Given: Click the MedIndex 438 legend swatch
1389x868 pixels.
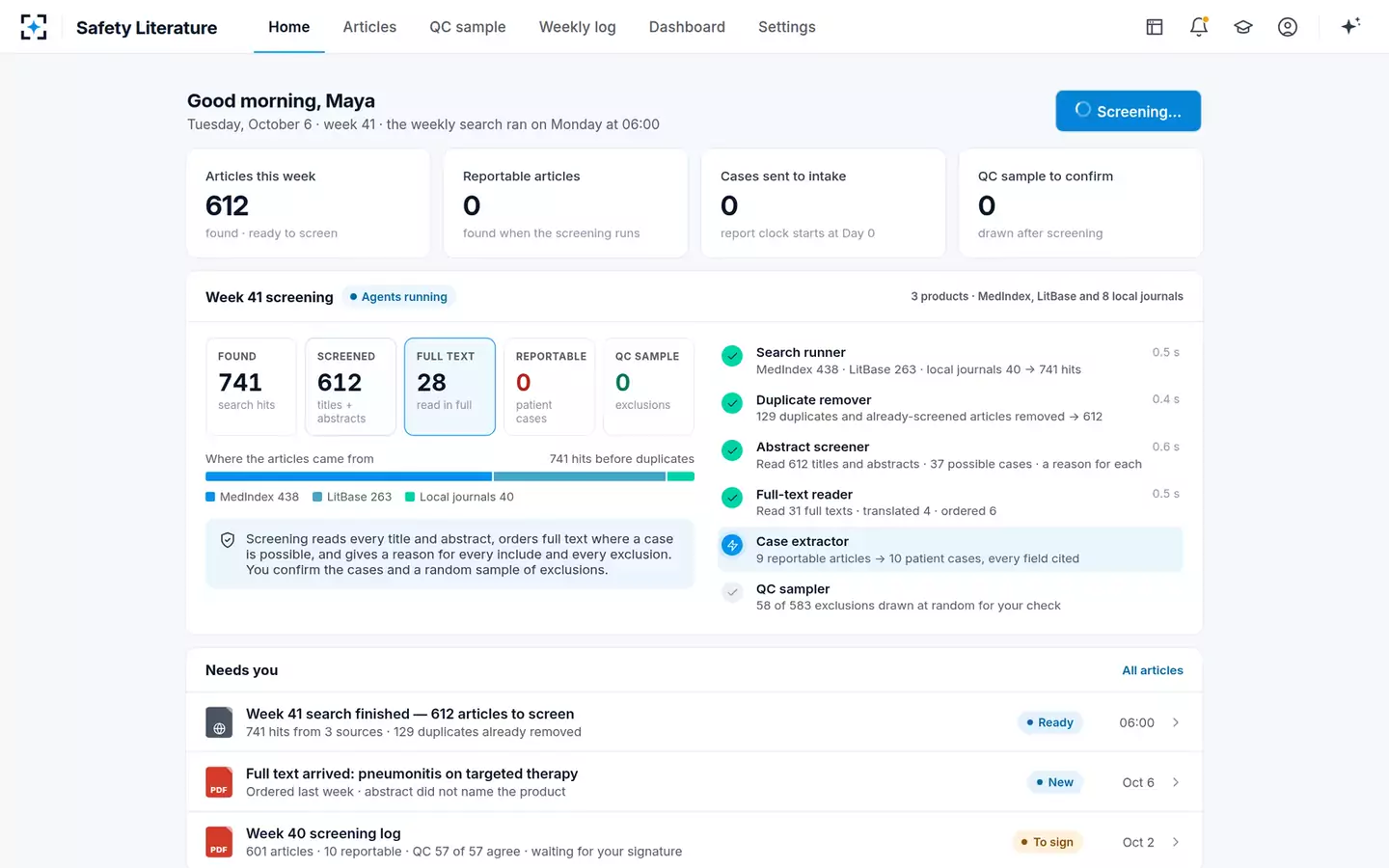Looking at the screenshot, I should pyautogui.click(x=210, y=497).
